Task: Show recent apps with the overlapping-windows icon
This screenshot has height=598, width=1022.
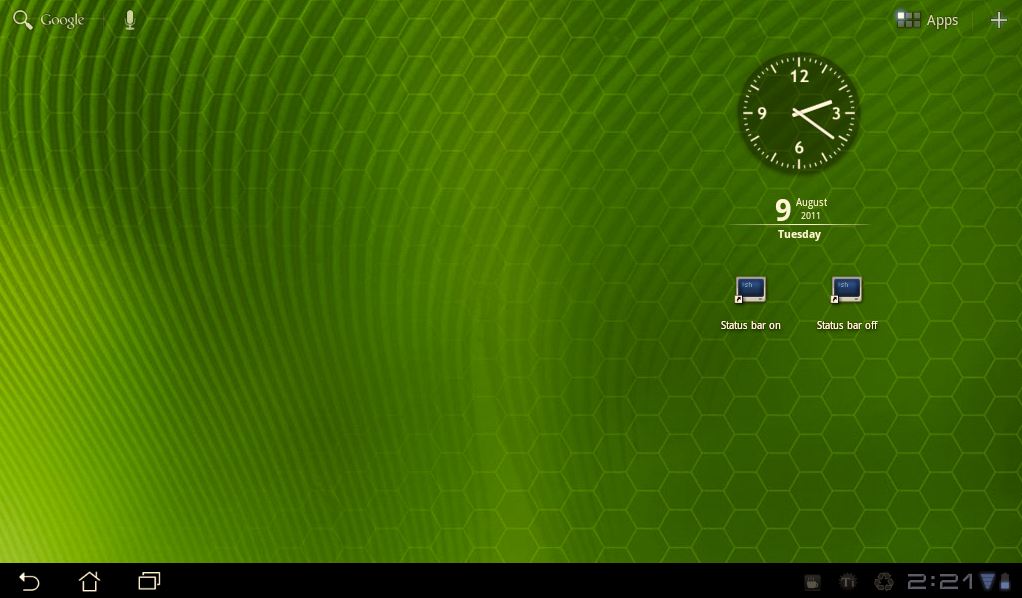Action: pos(149,581)
